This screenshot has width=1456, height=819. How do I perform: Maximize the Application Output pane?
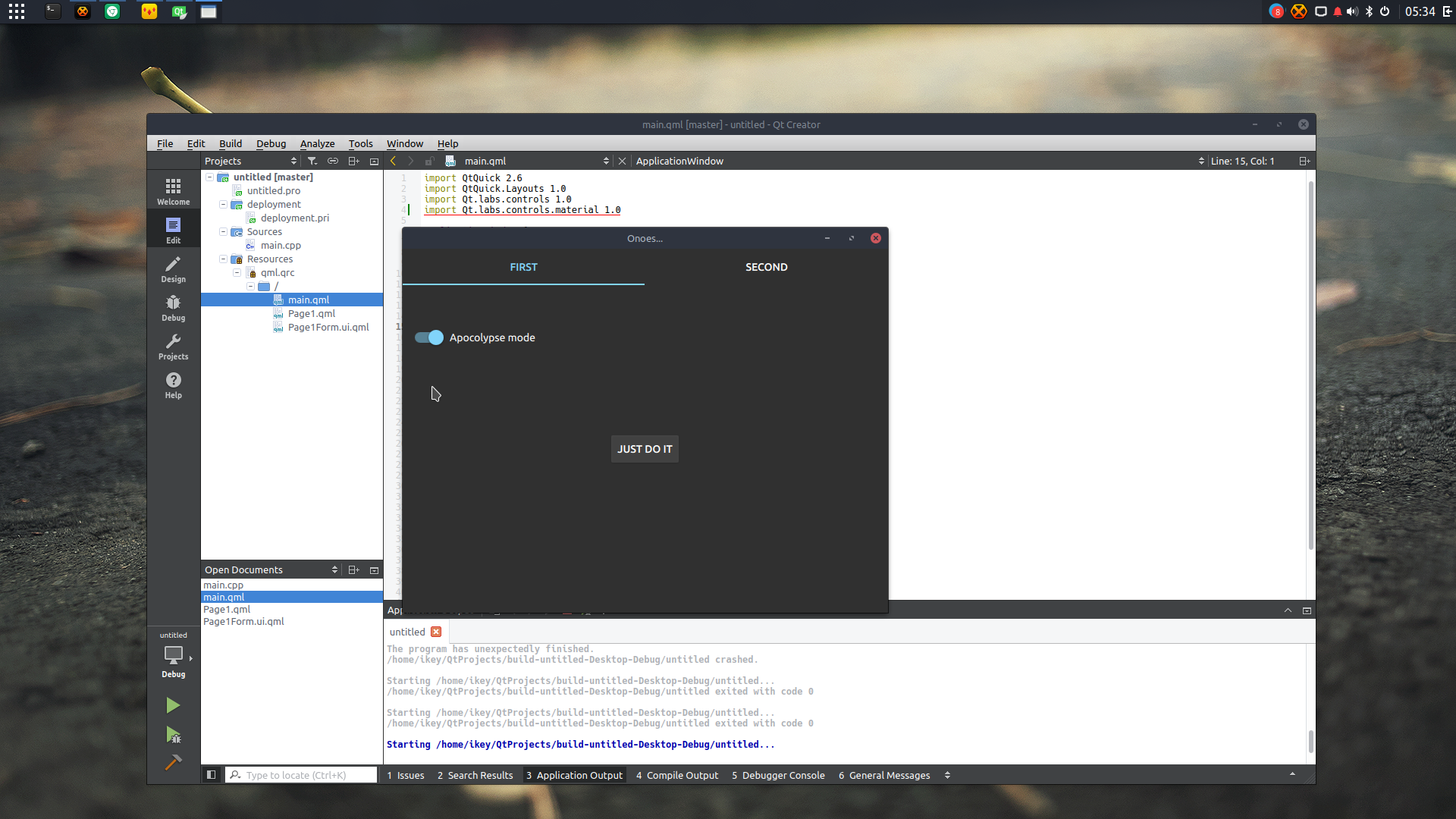tap(1288, 610)
